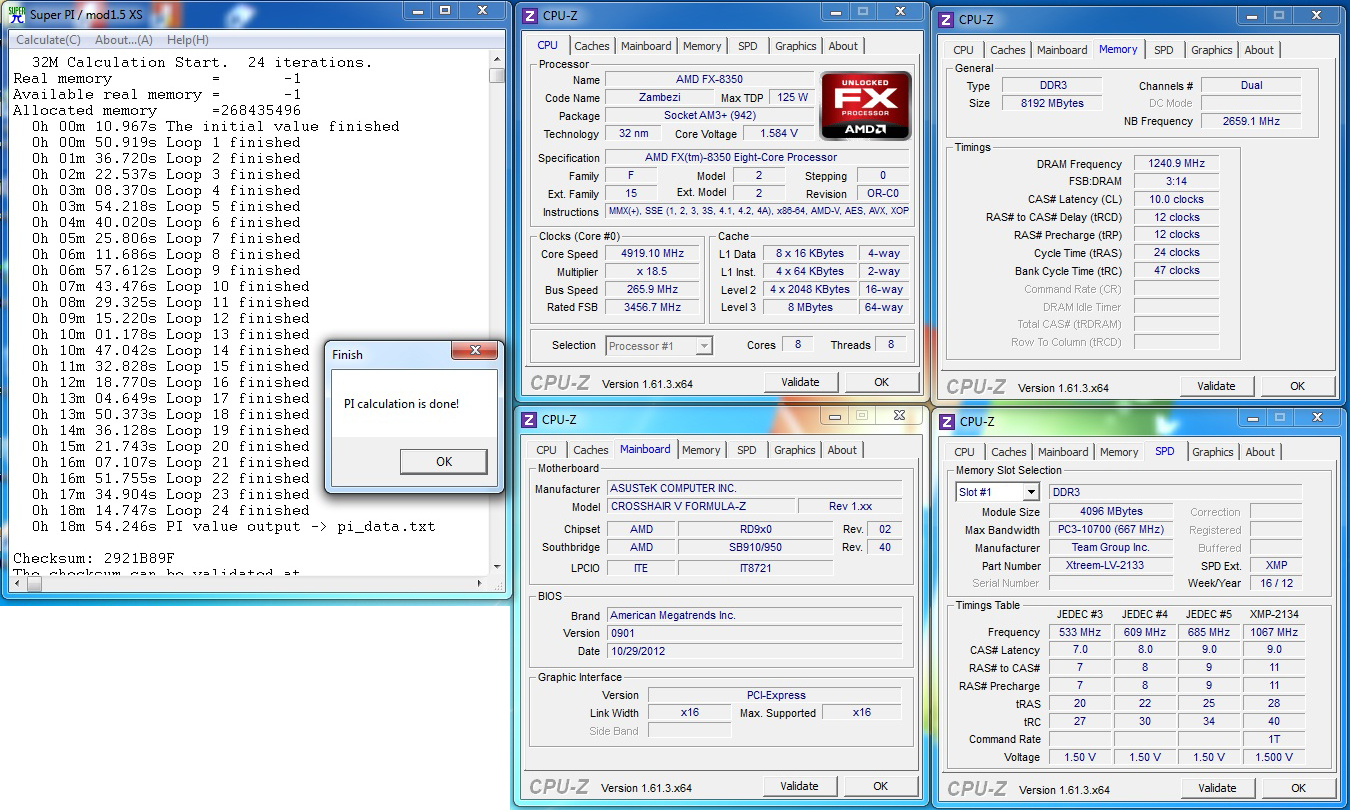Open the About...(A) menu in Super PI
The width and height of the screenshot is (1350, 810).
124,40
